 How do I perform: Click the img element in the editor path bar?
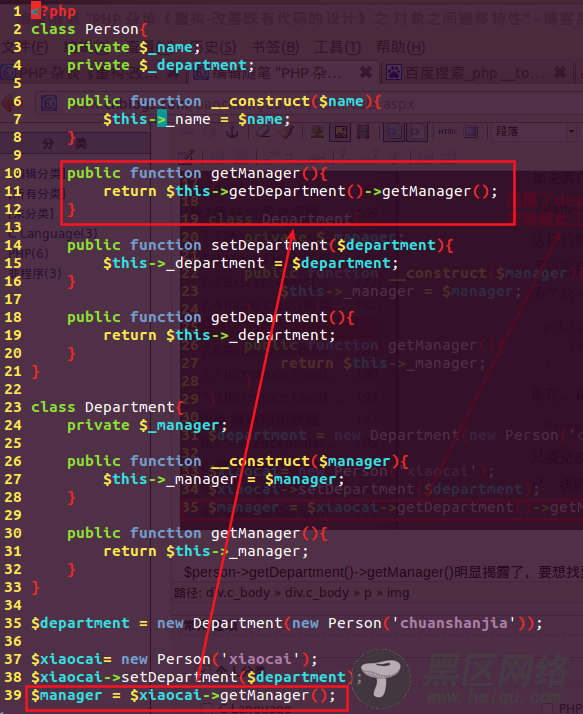(x=398, y=593)
